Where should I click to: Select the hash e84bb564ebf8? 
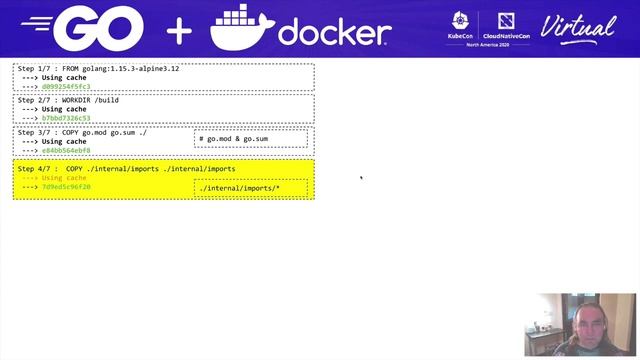click(66, 150)
